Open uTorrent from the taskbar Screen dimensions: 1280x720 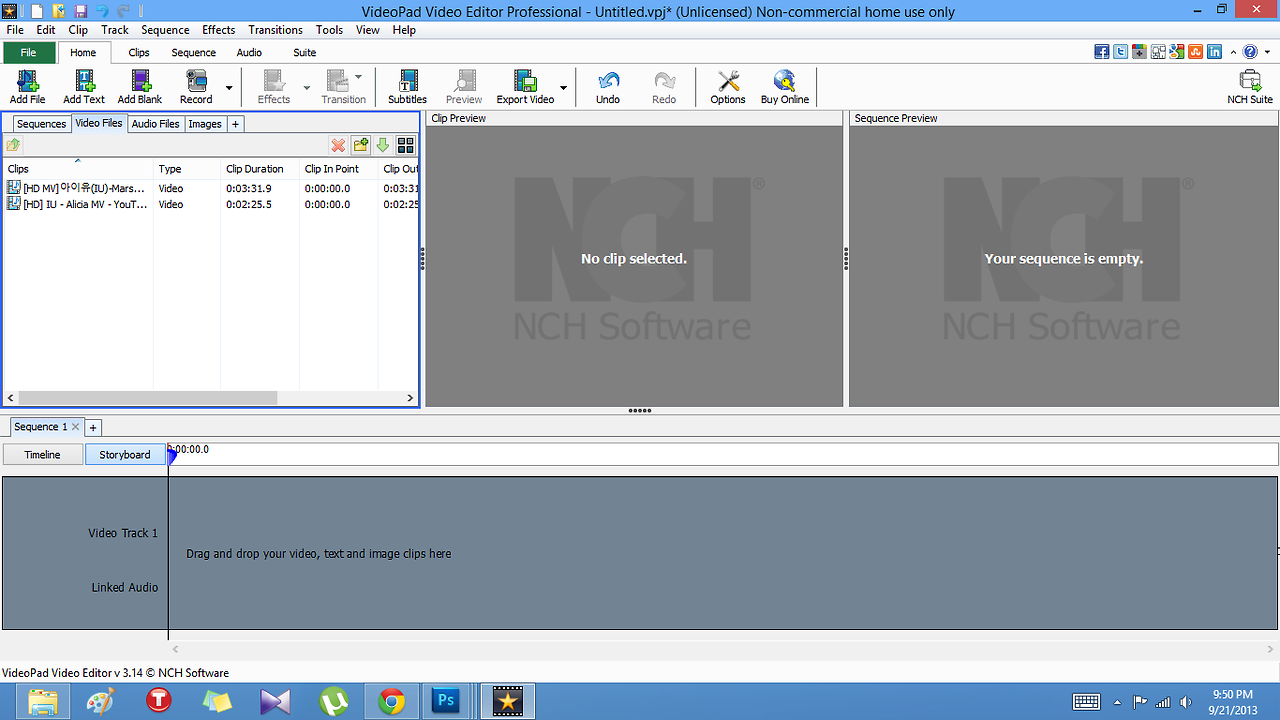point(334,701)
